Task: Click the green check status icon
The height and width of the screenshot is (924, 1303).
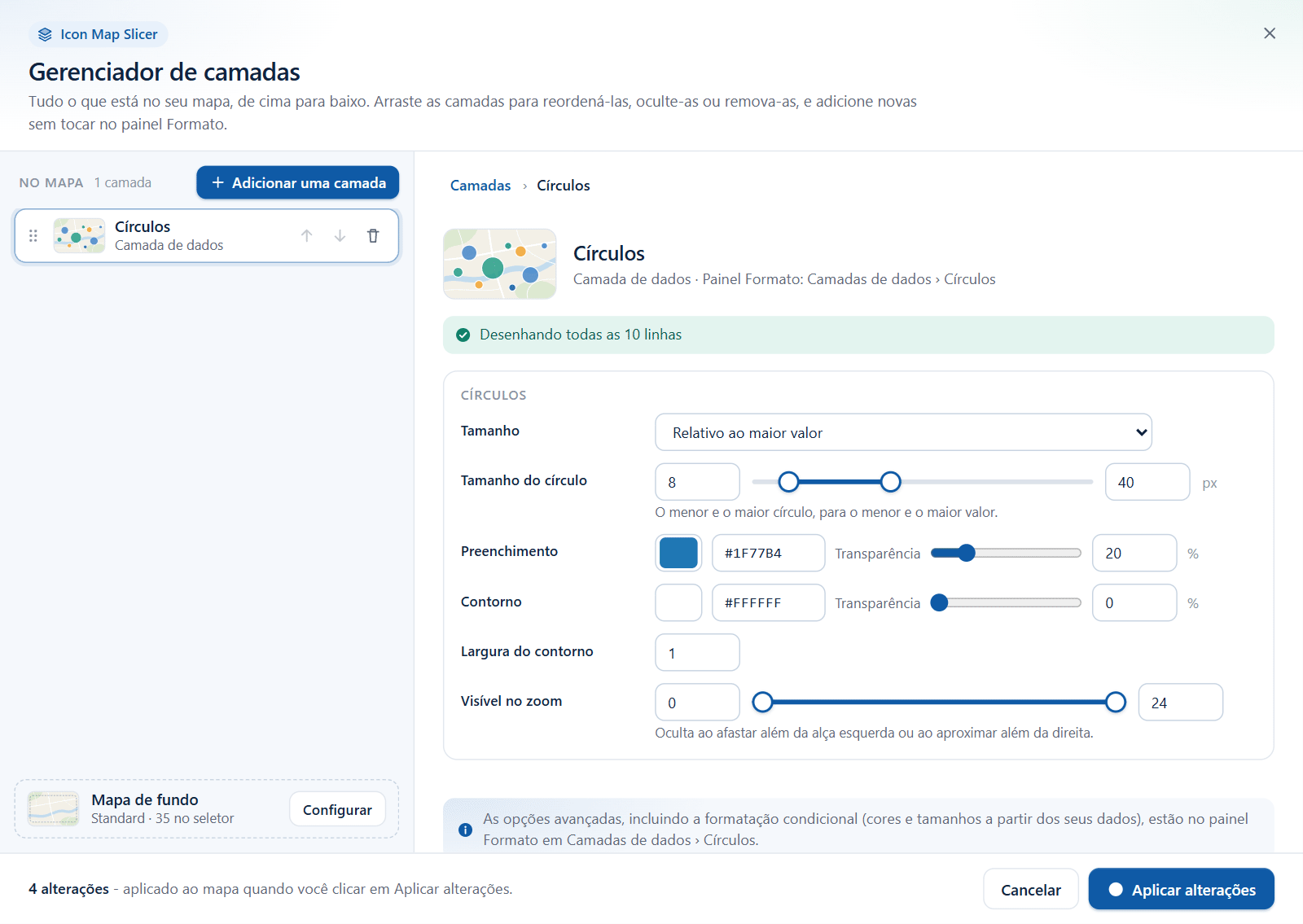Action: (x=463, y=335)
